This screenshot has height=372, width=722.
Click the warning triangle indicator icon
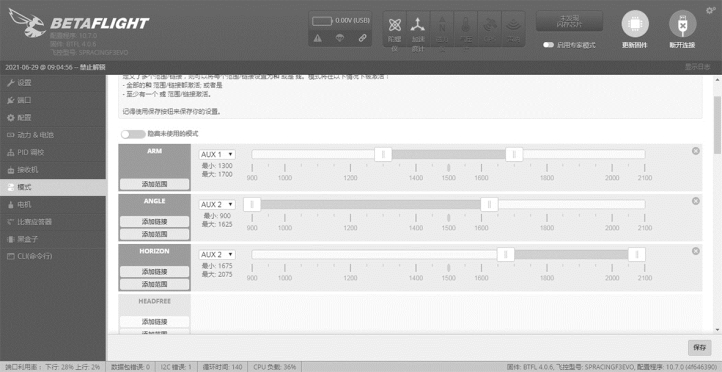coord(318,38)
